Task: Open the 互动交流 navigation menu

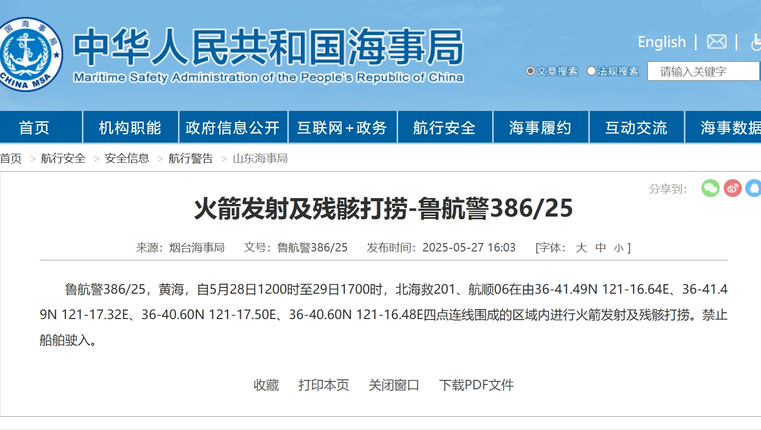Action: [635, 127]
